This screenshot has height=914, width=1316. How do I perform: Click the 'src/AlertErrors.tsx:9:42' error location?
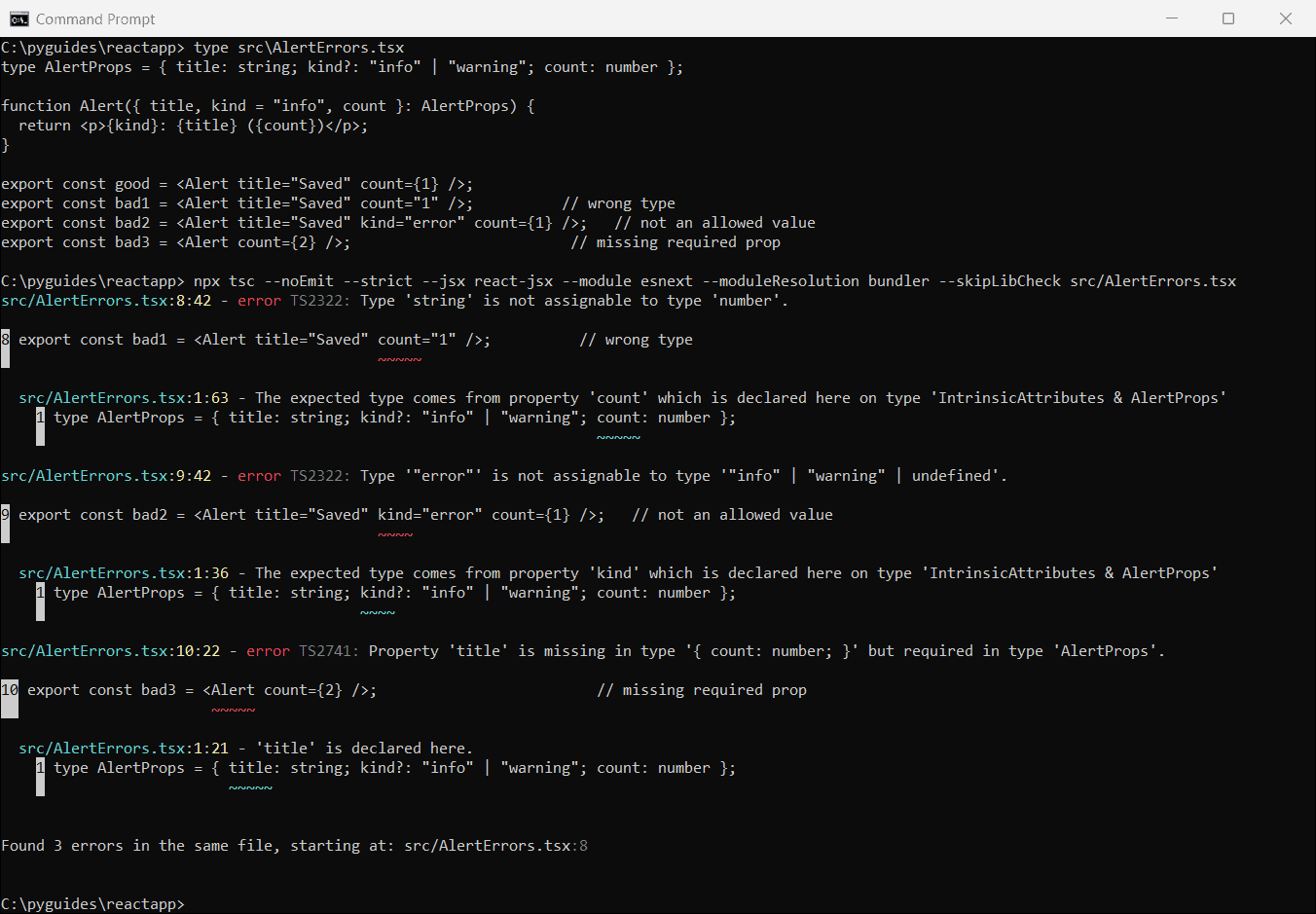[106, 476]
